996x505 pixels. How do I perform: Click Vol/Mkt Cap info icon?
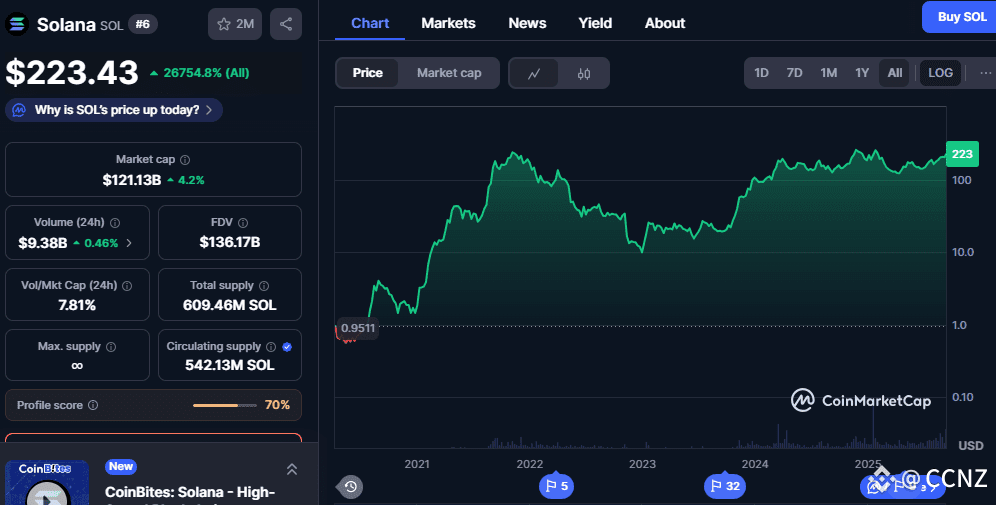pos(127,286)
